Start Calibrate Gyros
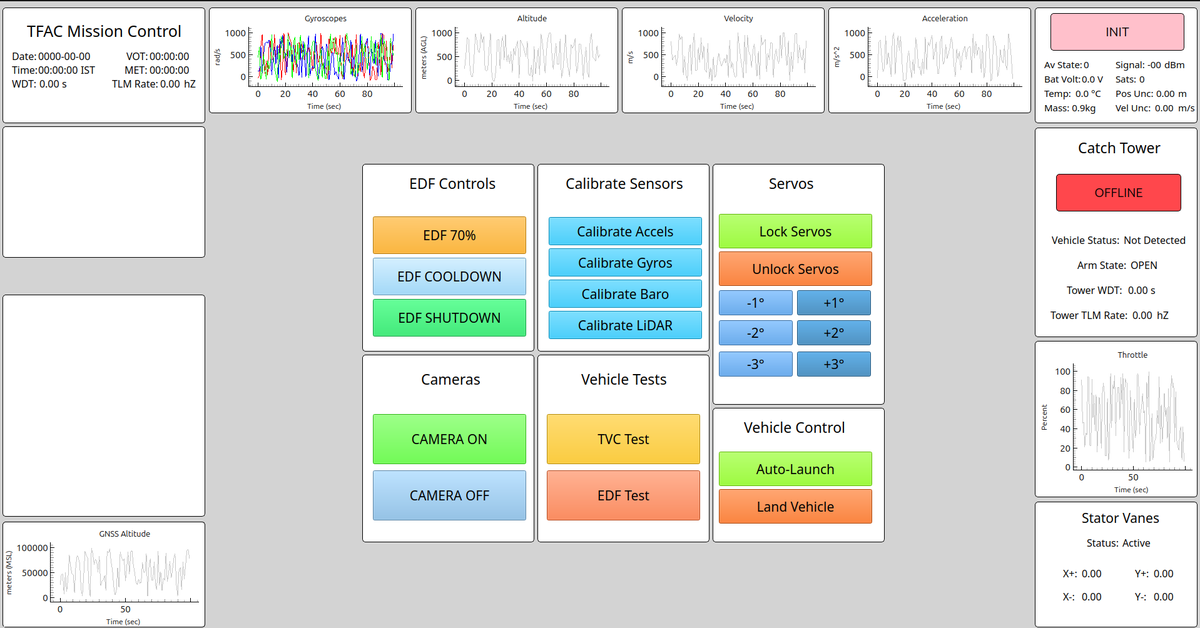 point(625,263)
